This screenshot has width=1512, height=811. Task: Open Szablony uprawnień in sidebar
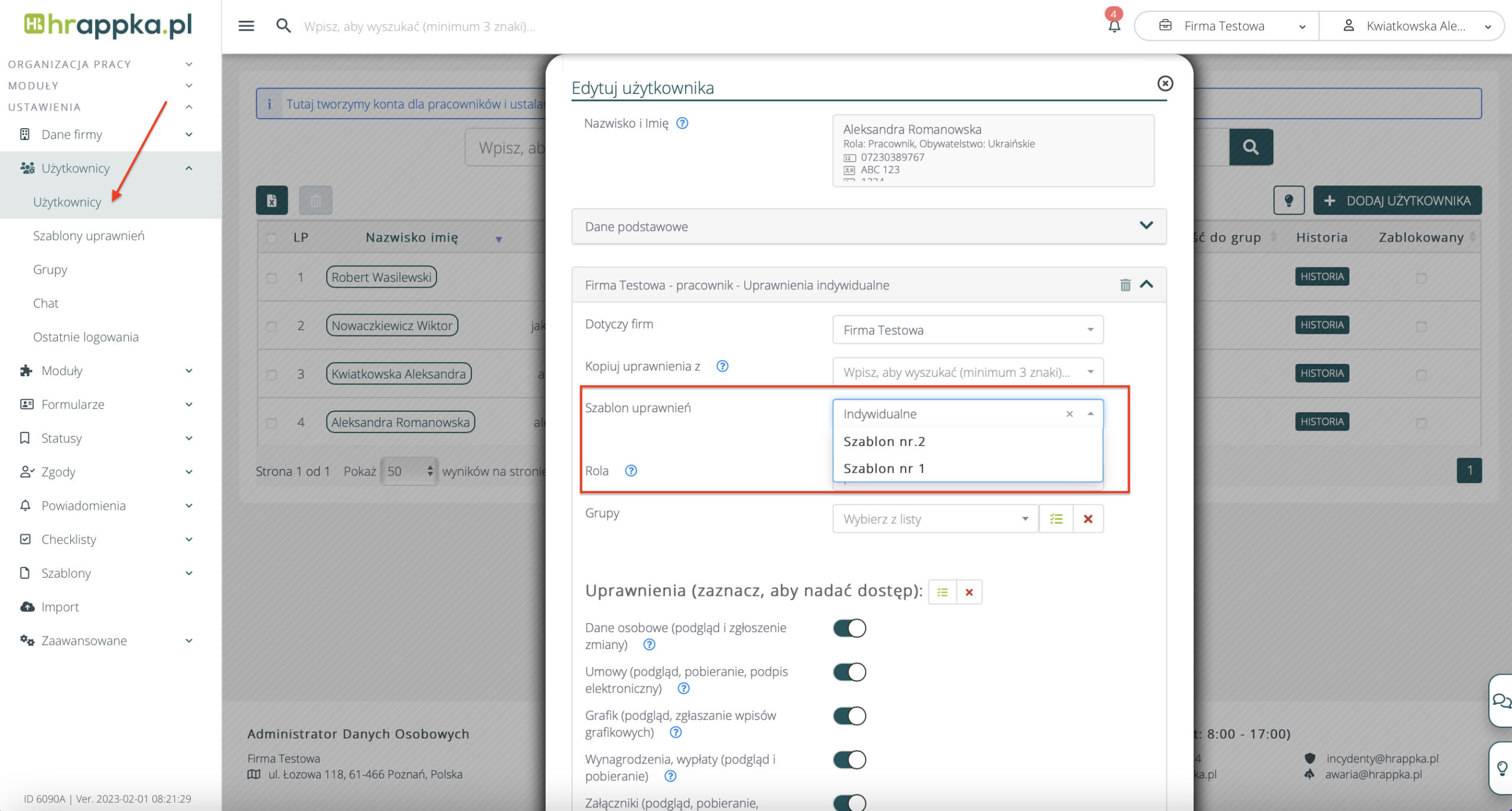tap(89, 236)
